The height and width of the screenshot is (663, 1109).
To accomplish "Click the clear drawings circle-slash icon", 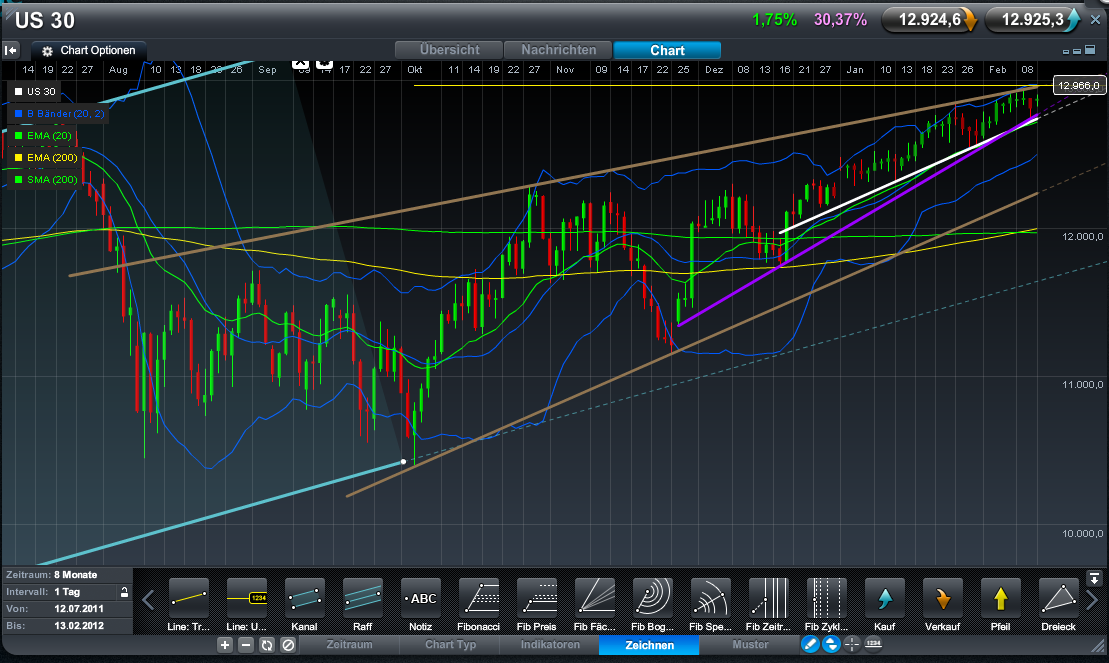I will coord(287,645).
